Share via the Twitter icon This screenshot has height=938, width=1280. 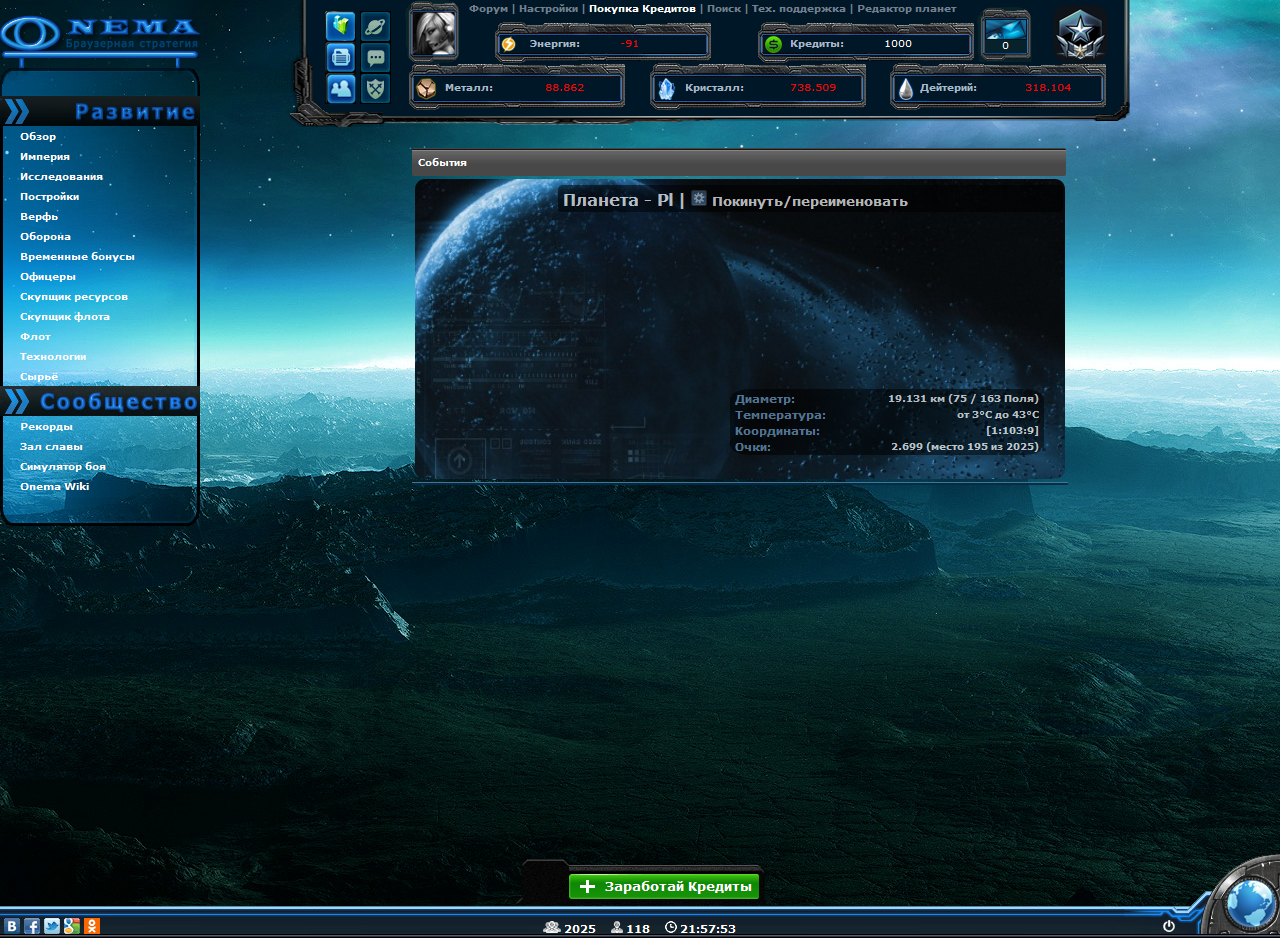point(52,926)
